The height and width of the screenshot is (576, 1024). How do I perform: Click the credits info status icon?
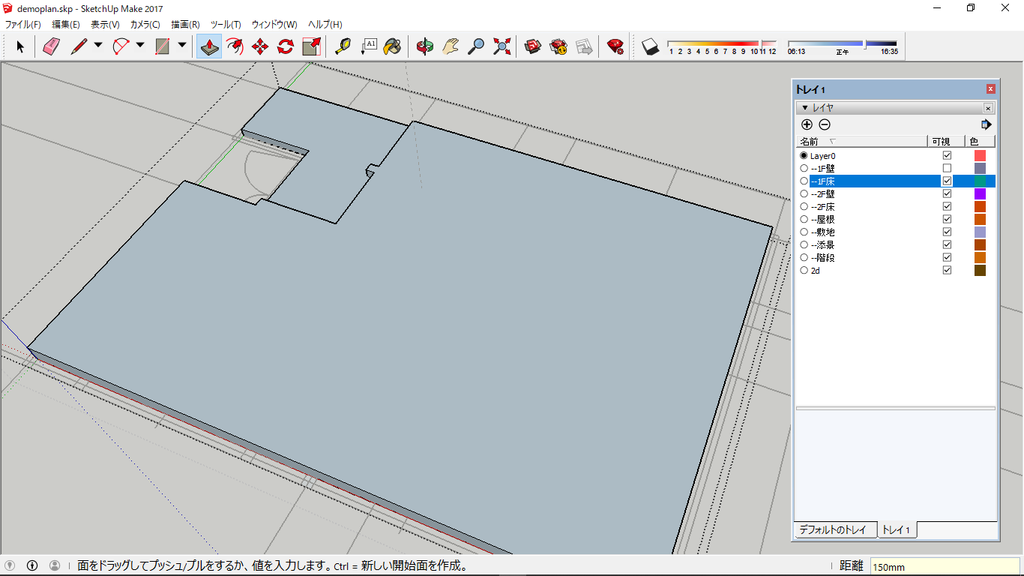32,566
